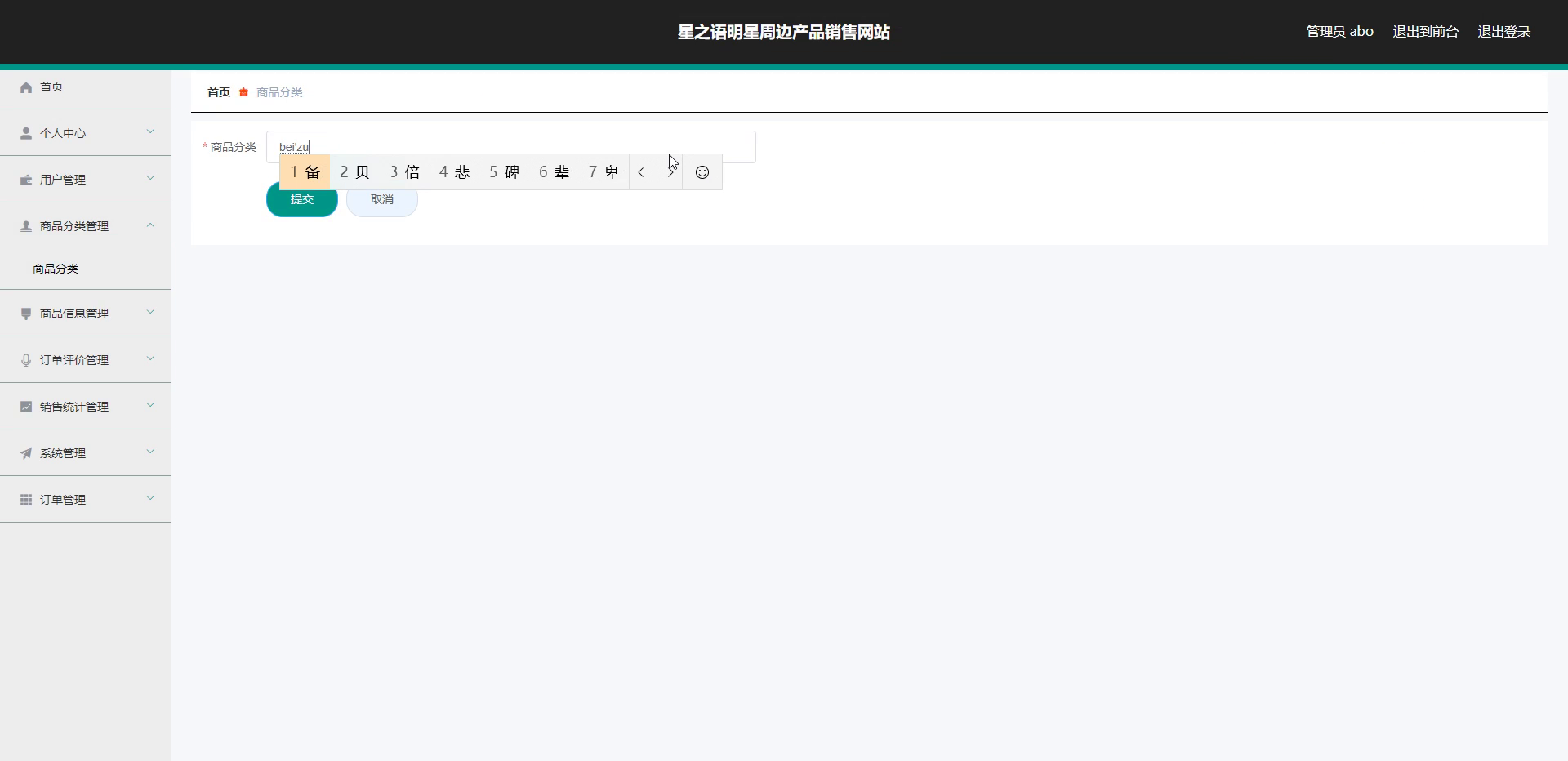Choose IME candidate 6 辈
The height and width of the screenshot is (761, 1568).
coord(555,172)
